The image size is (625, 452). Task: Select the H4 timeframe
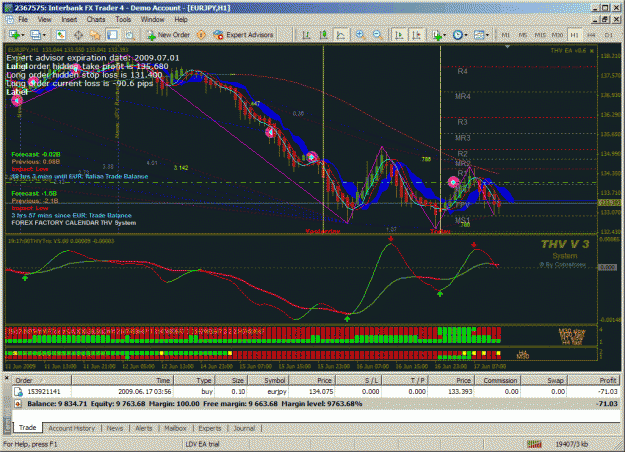[x=592, y=35]
